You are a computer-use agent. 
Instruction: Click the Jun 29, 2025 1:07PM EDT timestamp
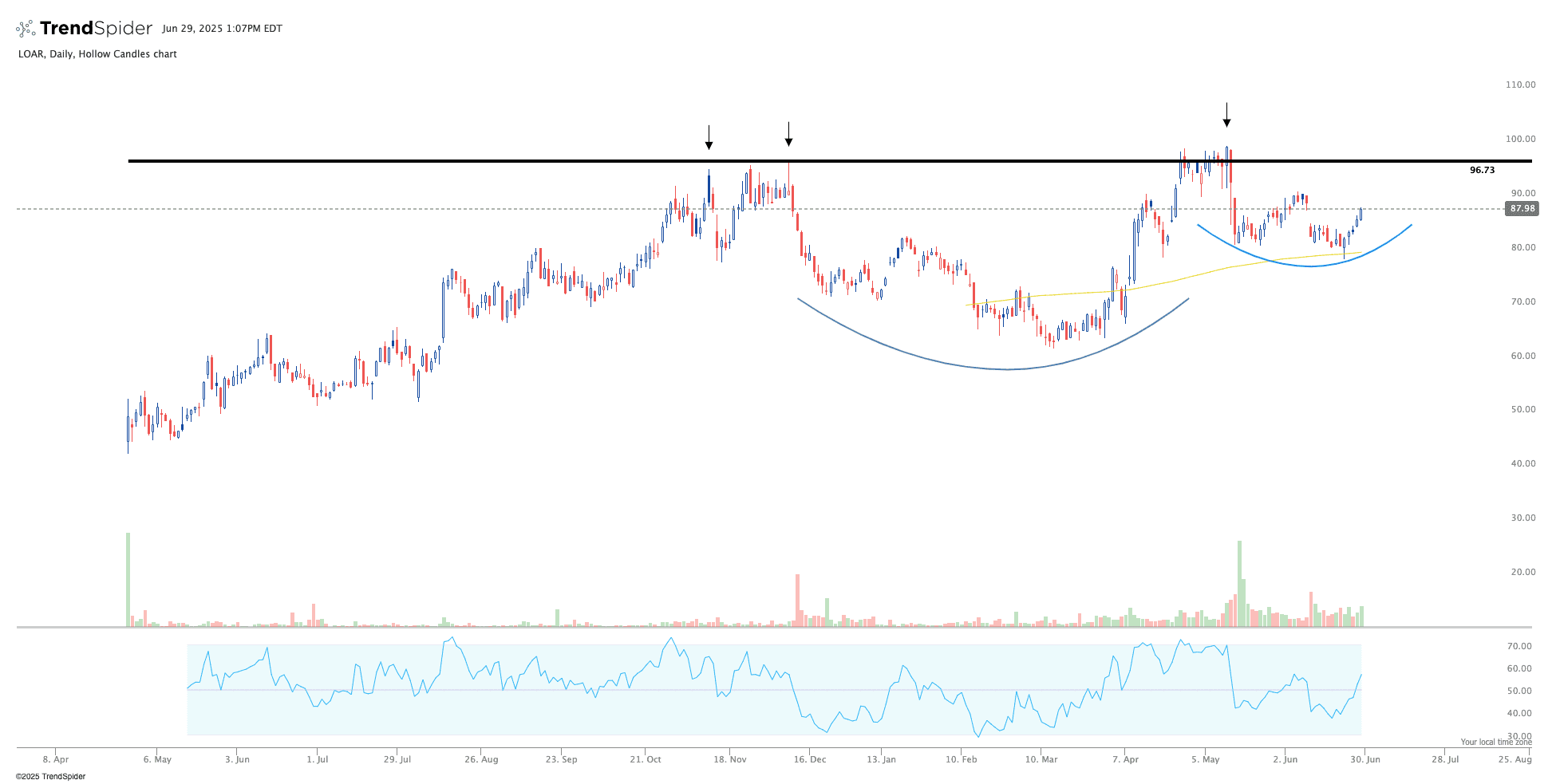pyautogui.click(x=222, y=29)
